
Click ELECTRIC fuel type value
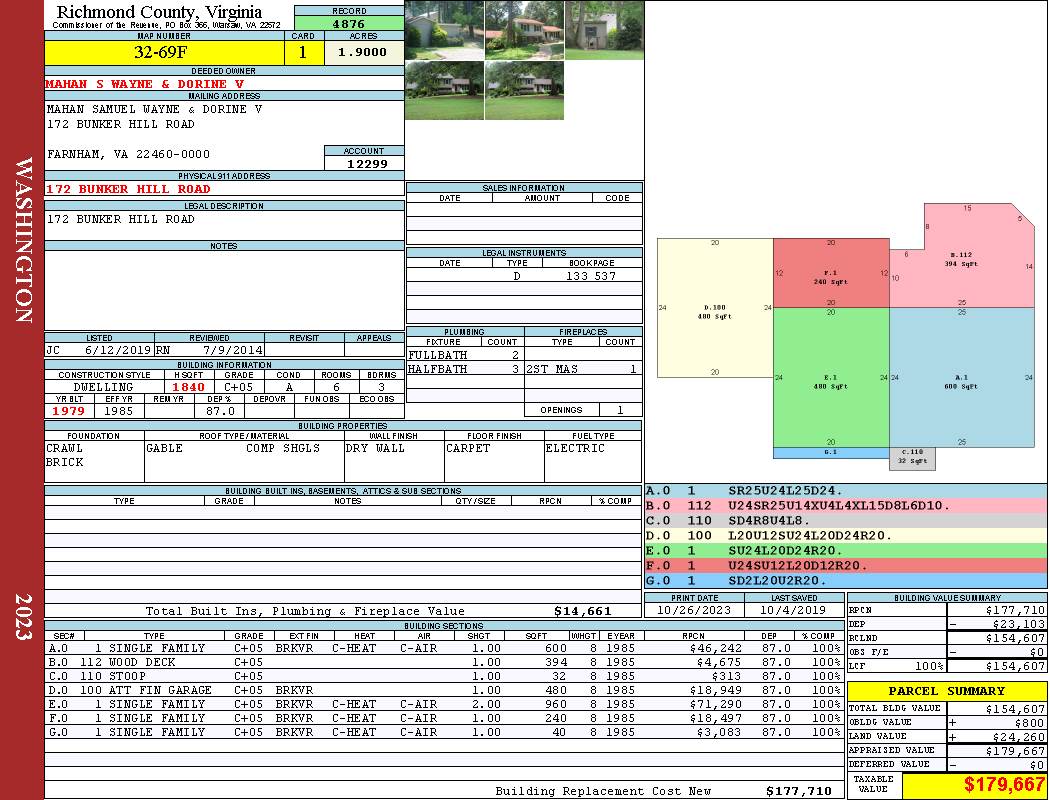(575, 448)
